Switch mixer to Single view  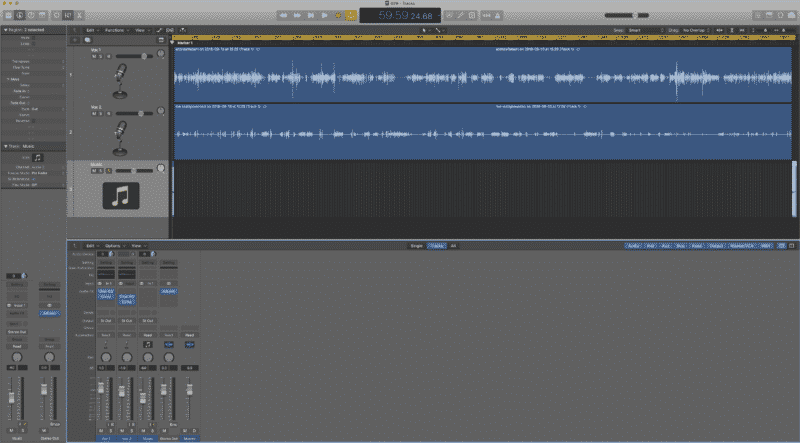[417, 246]
